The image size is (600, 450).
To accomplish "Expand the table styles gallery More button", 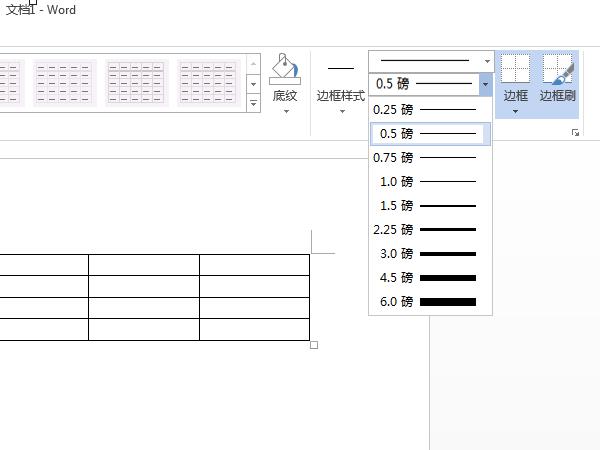I will tap(253, 104).
